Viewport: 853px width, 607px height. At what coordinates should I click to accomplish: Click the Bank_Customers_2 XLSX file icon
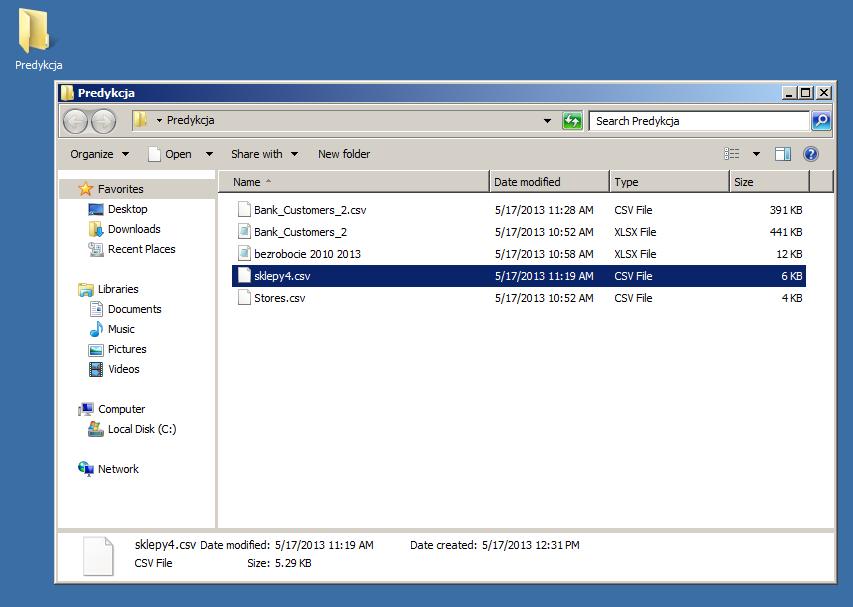coord(244,232)
